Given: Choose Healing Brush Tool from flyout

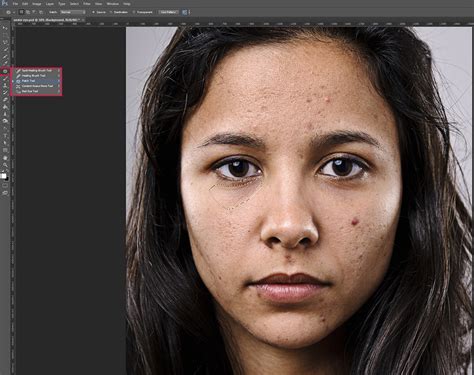Looking at the screenshot, I should tap(37, 76).
